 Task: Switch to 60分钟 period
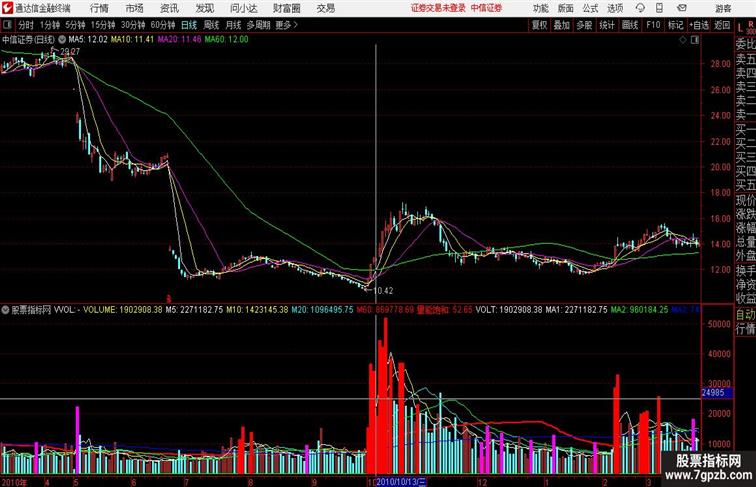pyautogui.click(x=163, y=25)
